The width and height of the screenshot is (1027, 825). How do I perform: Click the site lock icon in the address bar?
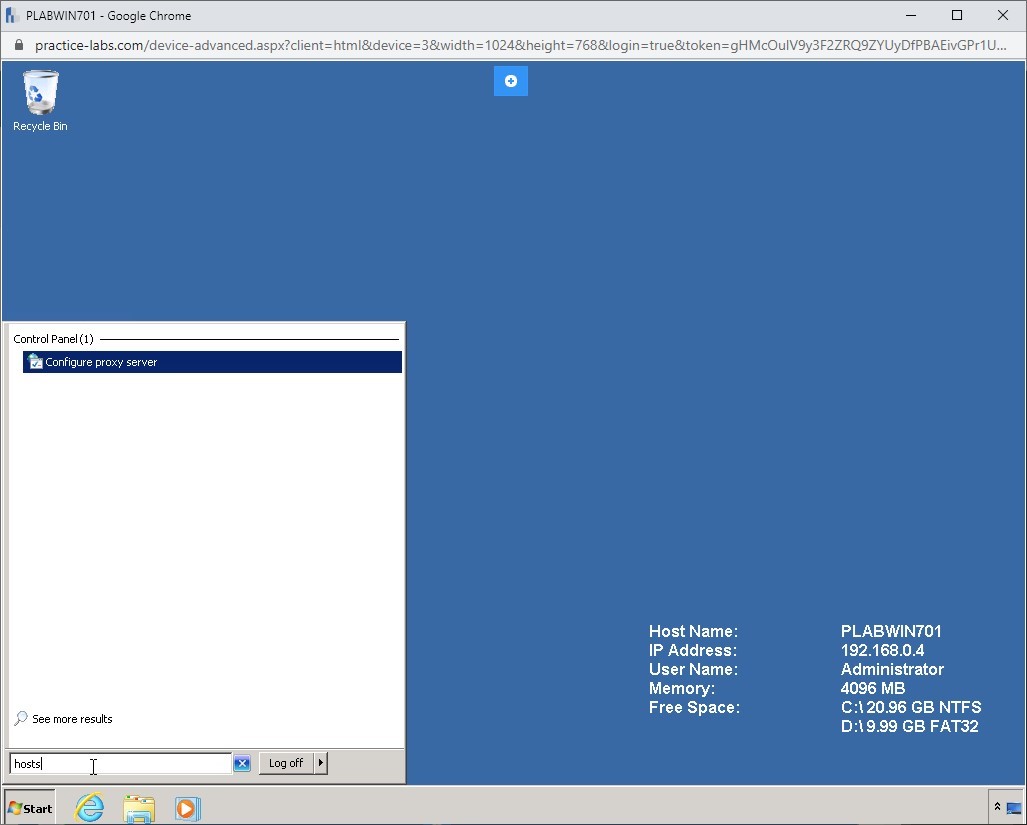pos(19,45)
